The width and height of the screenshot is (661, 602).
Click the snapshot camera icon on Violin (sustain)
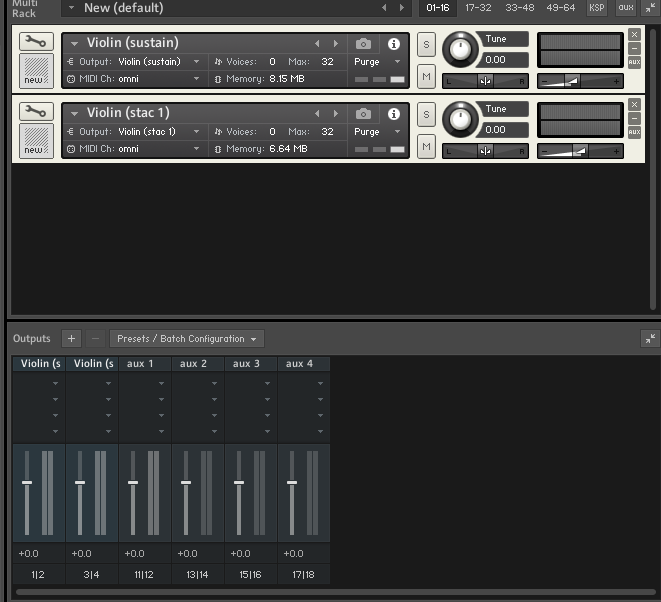[363, 44]
